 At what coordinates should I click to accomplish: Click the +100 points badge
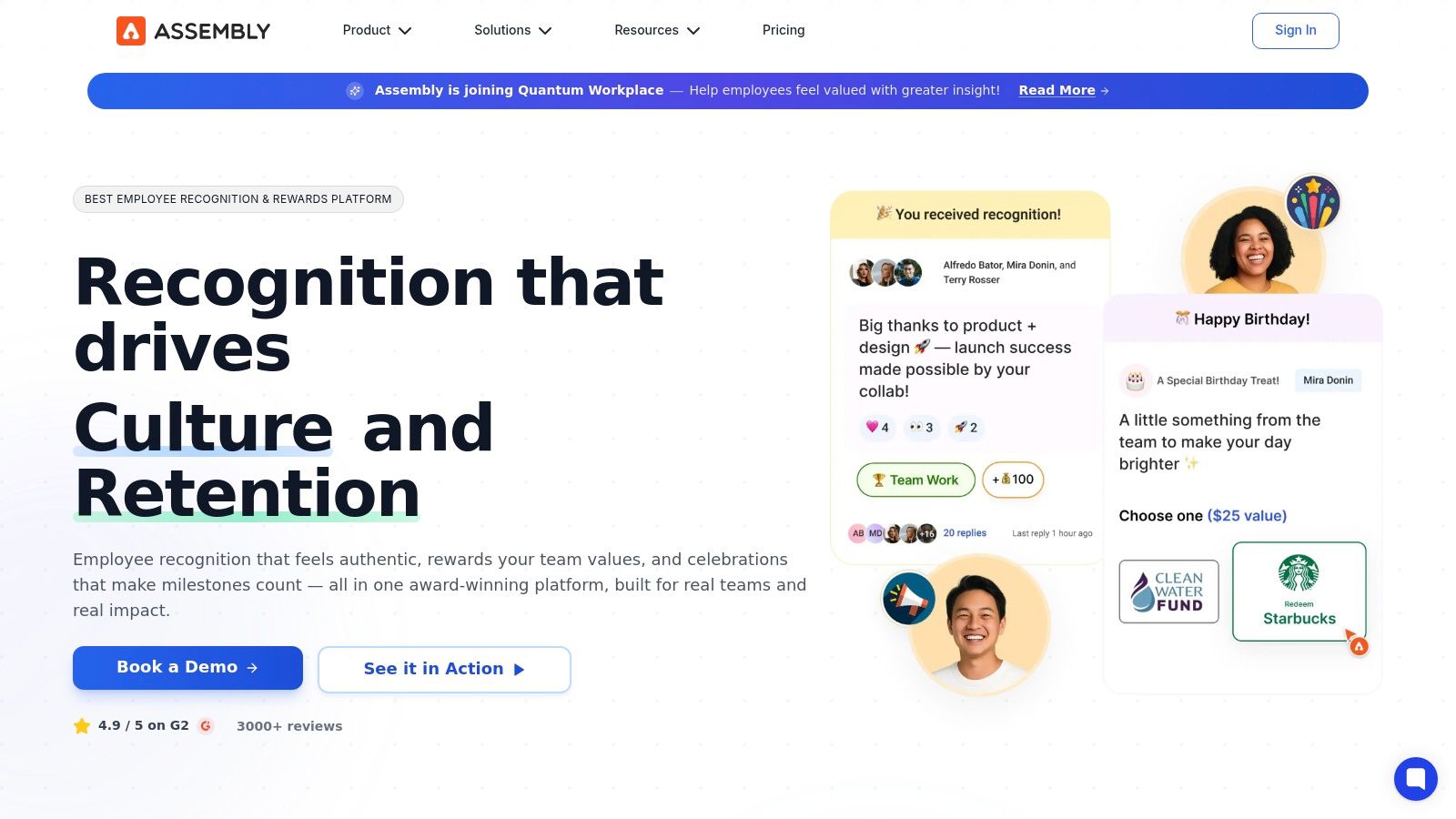tap(1013, 480)
